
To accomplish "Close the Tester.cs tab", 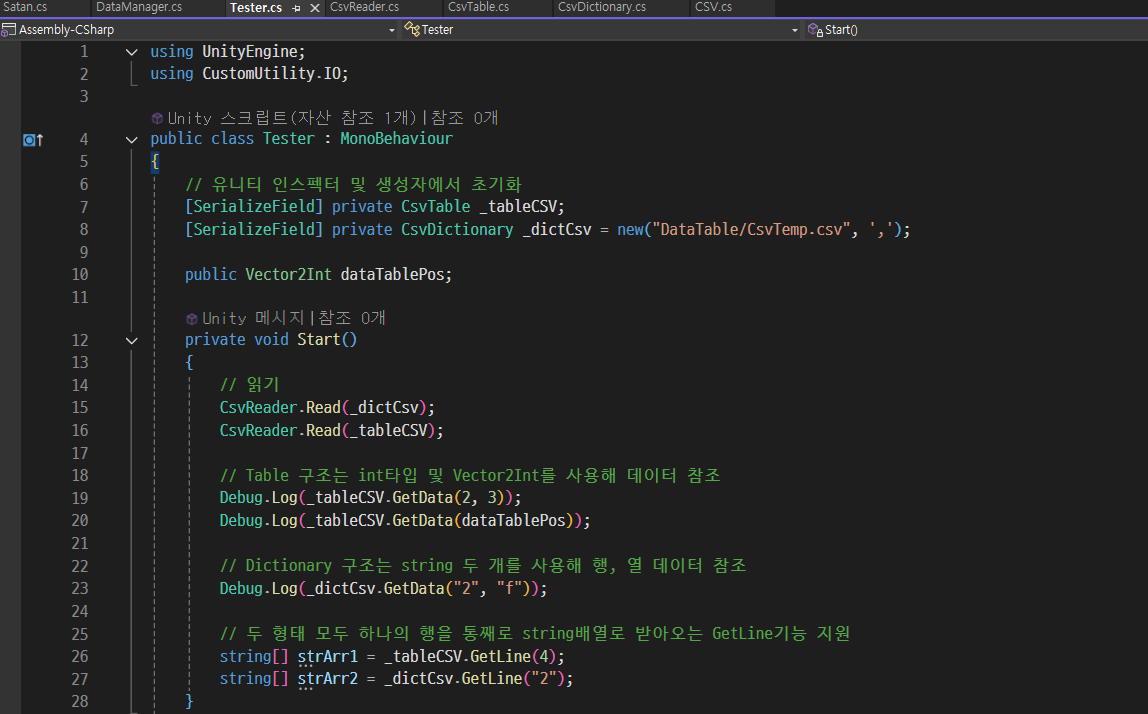I will pyautogui.click(x=315, y=8).
